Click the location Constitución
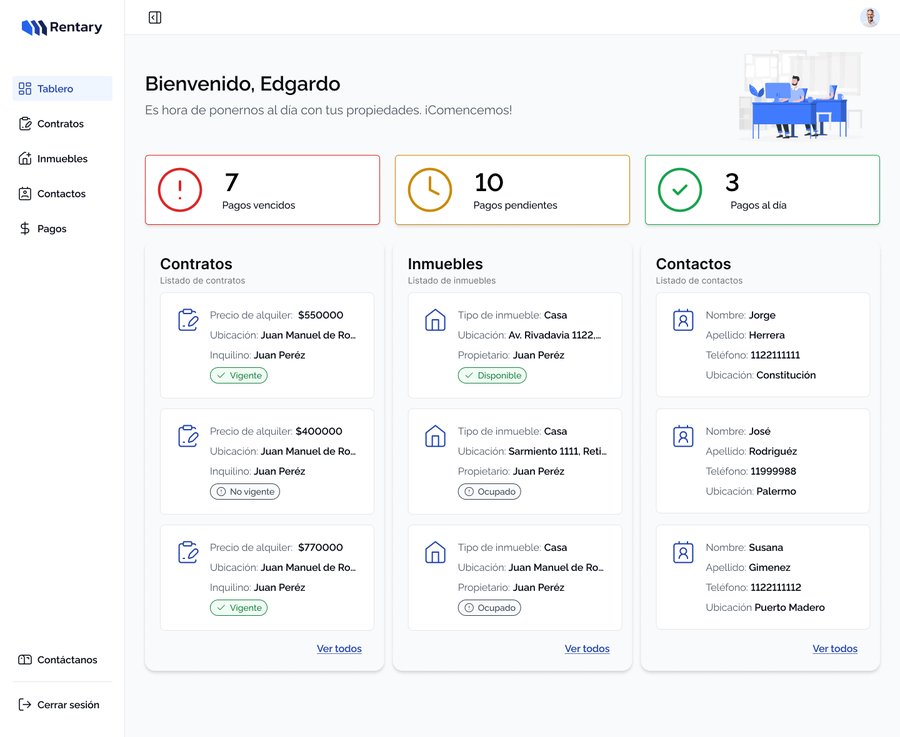This screenshot has height=737, width=900. 786,375
